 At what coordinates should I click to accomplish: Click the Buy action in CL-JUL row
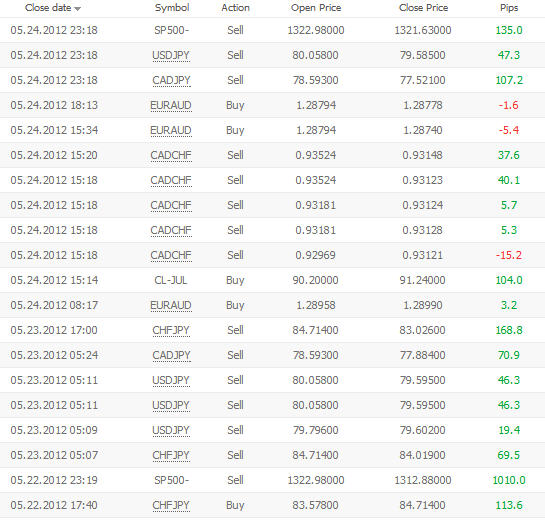(x=235, y=280)
